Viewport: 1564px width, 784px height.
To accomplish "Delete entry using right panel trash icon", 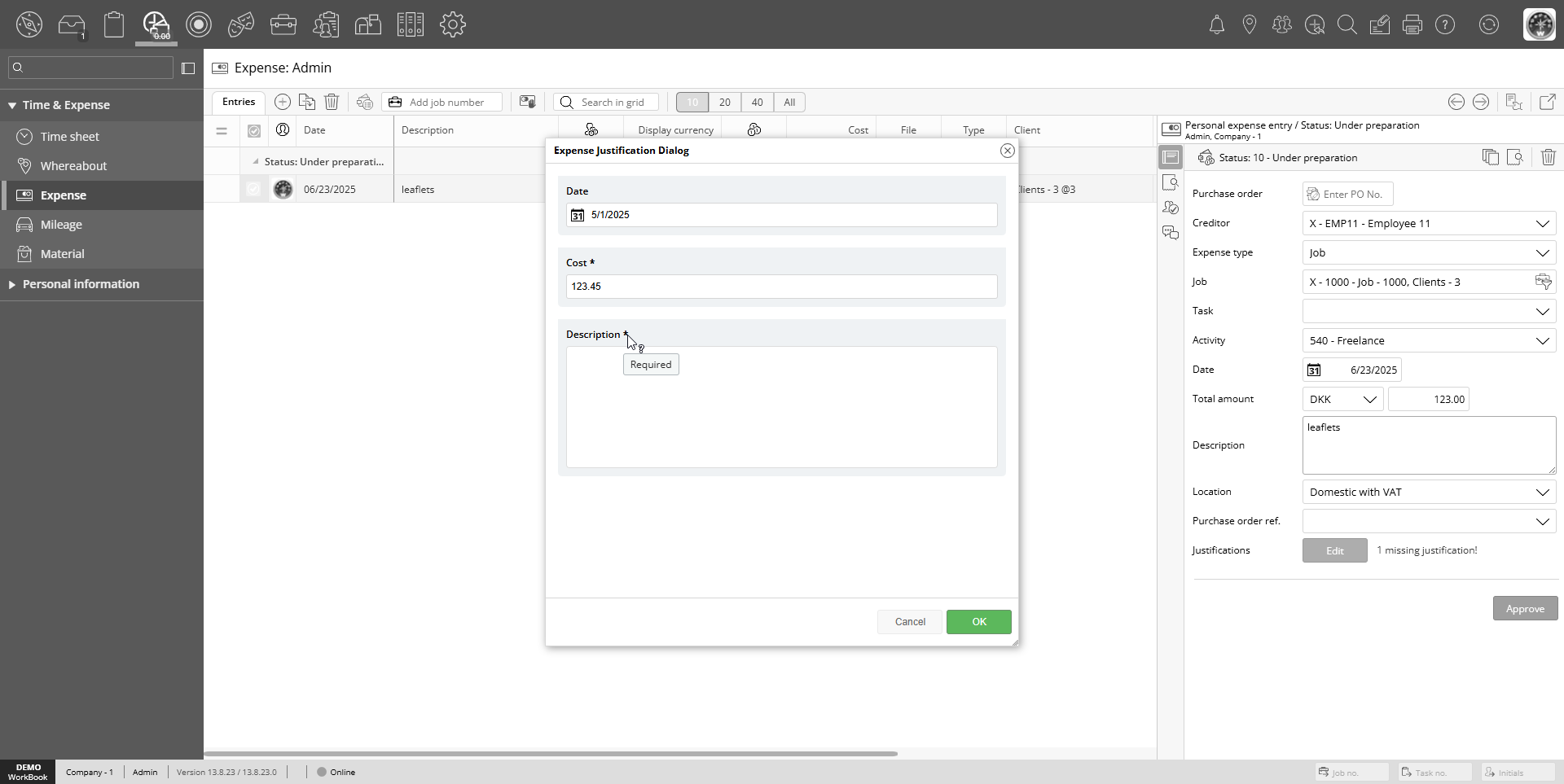I will point(1548,157).
